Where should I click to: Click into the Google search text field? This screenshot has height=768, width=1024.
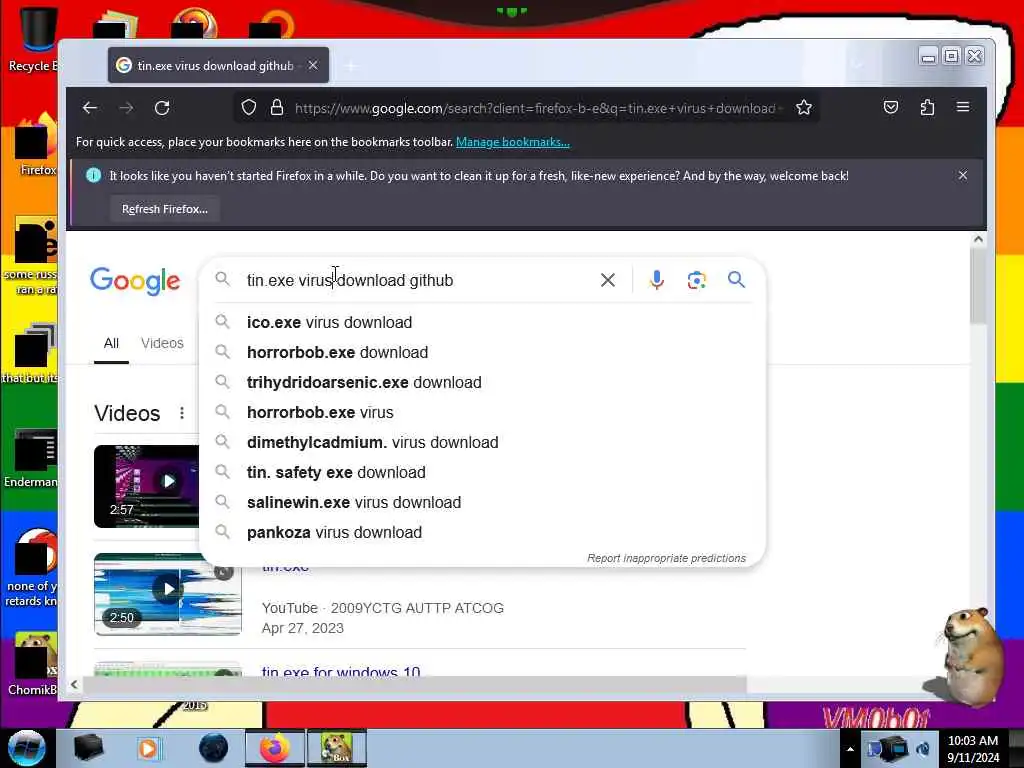coord(418,280)
